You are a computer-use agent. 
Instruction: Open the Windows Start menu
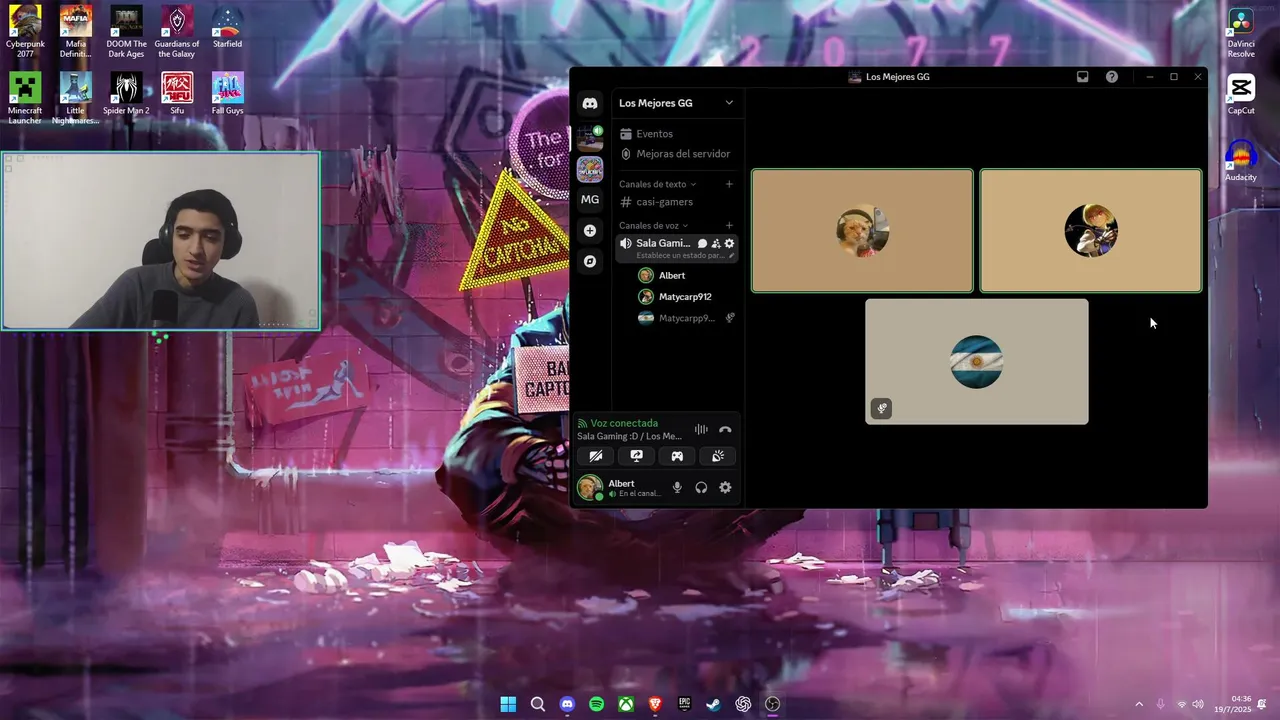pos(508,704)
